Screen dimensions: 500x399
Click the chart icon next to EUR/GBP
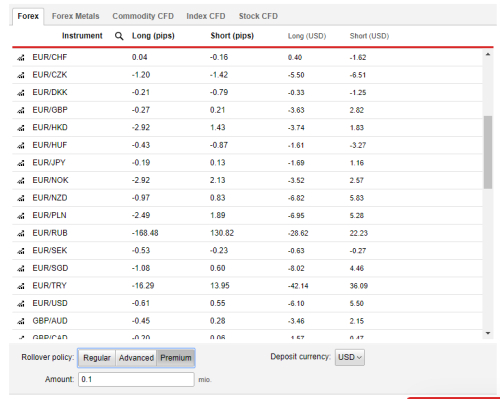21,110
